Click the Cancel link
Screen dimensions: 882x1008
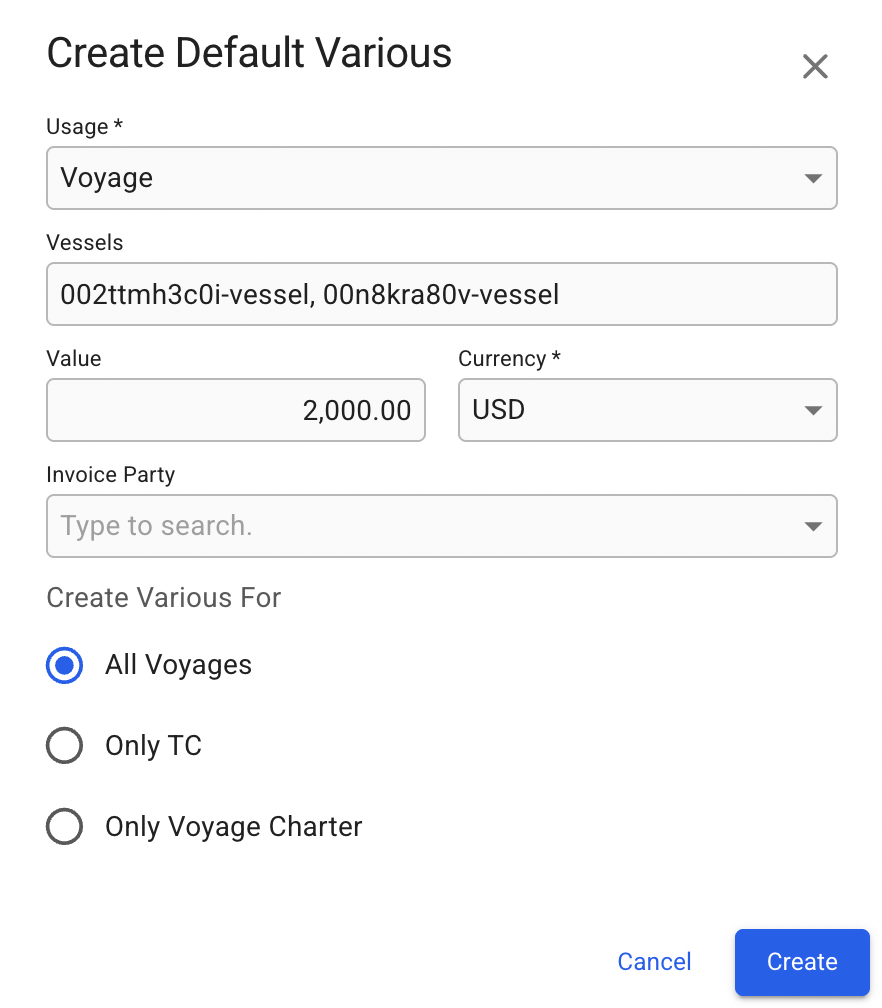pos(654,962)
